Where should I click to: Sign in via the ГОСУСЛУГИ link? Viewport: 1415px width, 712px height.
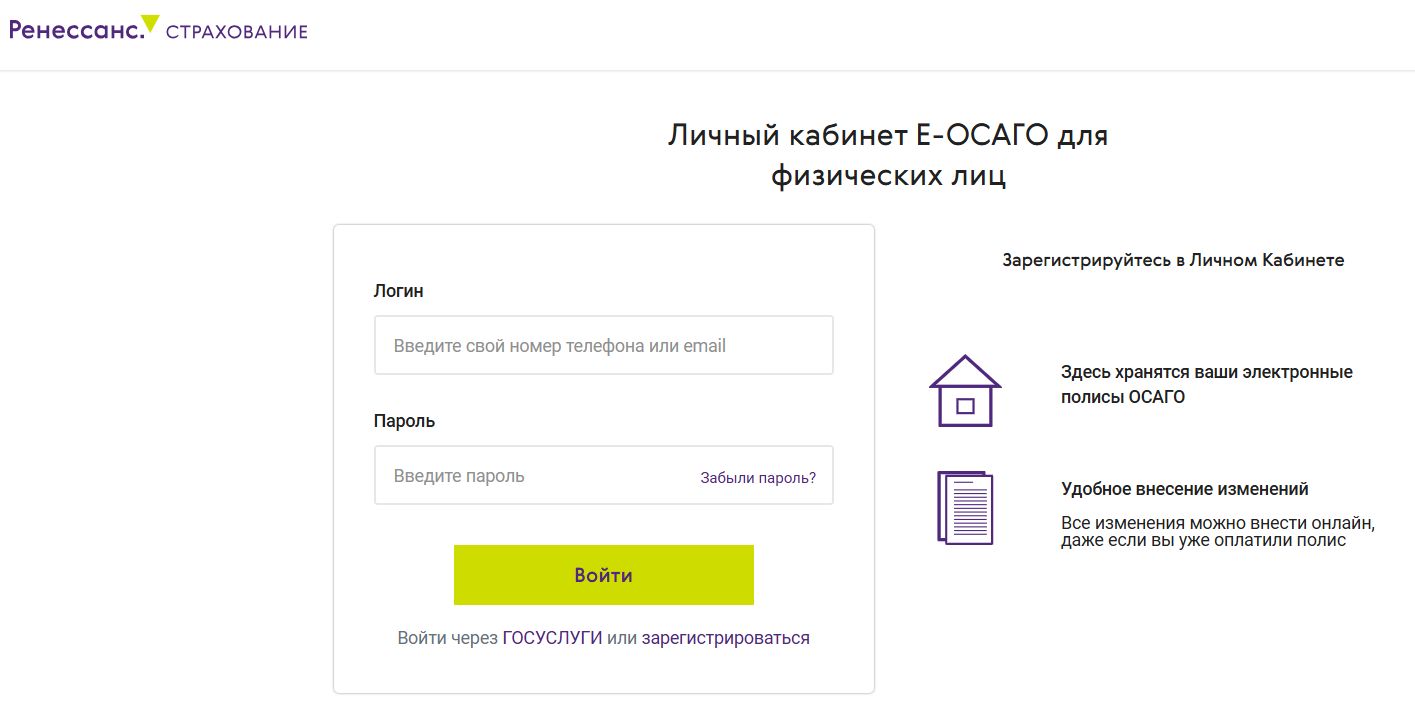[x=552, y=638]
